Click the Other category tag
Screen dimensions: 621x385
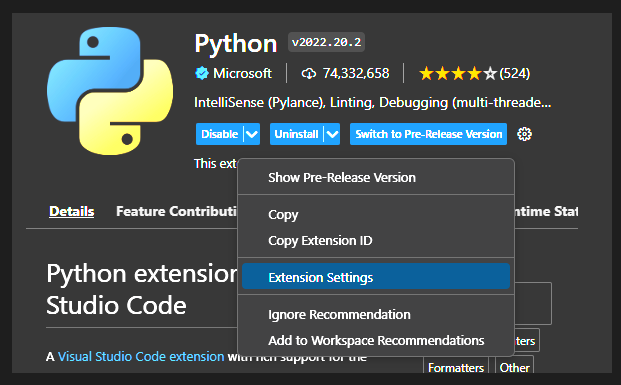(514, 366)
